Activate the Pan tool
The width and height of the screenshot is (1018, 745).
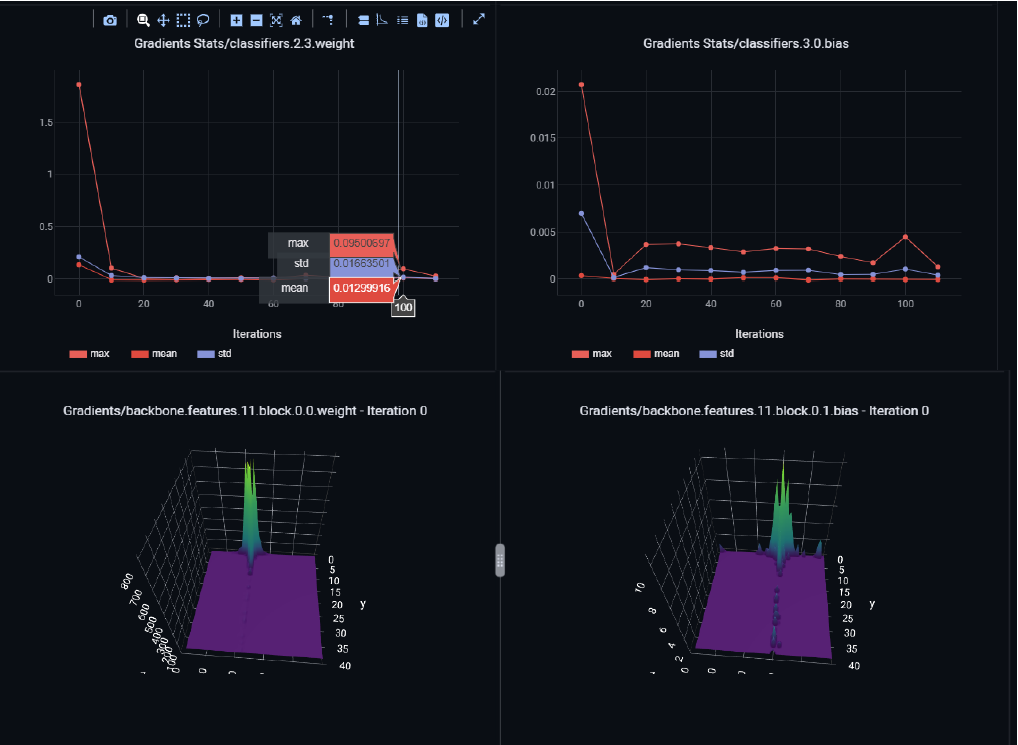pyautogui.click(x=163, y=20)
